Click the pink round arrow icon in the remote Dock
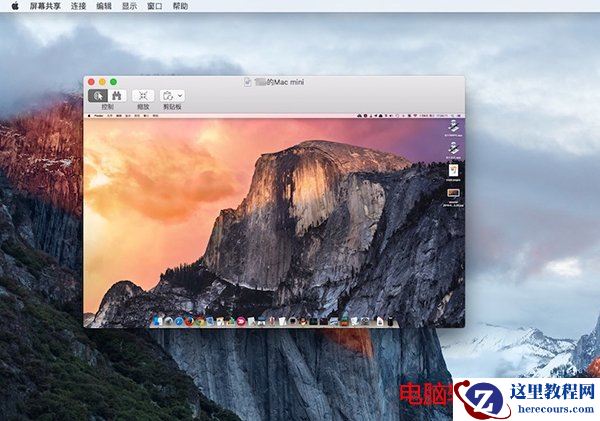 (241, 321)
